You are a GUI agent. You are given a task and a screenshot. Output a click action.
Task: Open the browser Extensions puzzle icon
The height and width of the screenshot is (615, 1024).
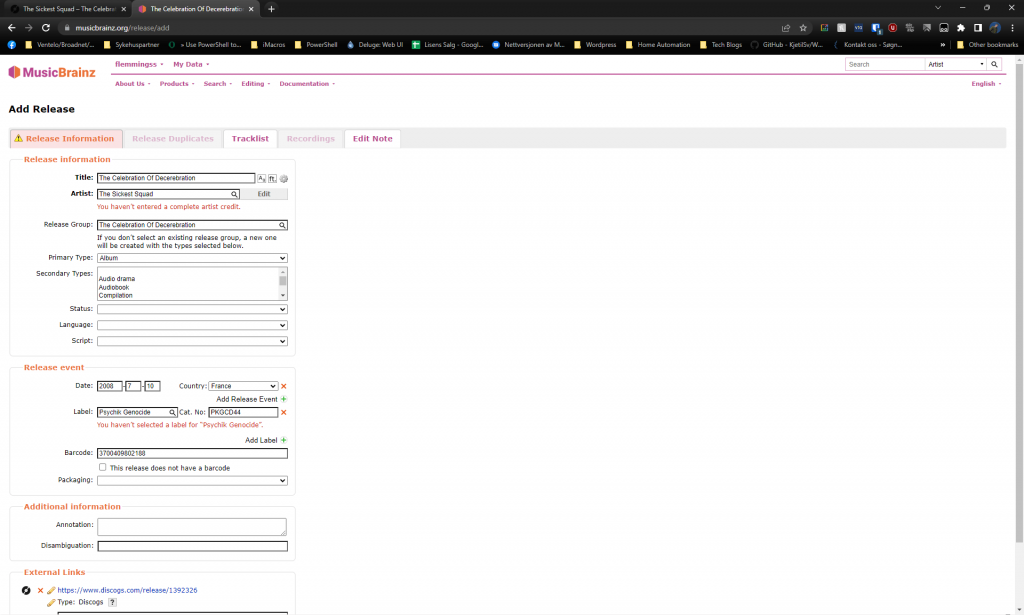pyautogui.click(x=961, y=27)
